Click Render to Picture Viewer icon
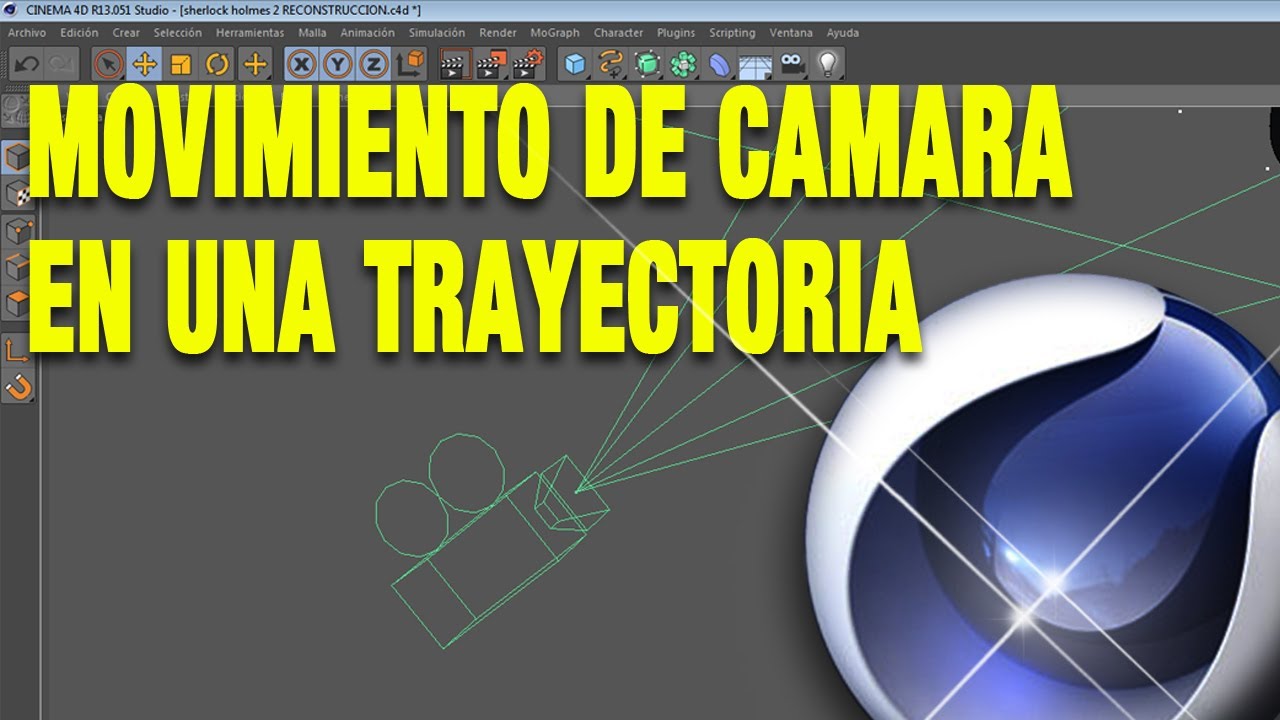This screenshot has width=1280, height=720. [x=491, y=65]
